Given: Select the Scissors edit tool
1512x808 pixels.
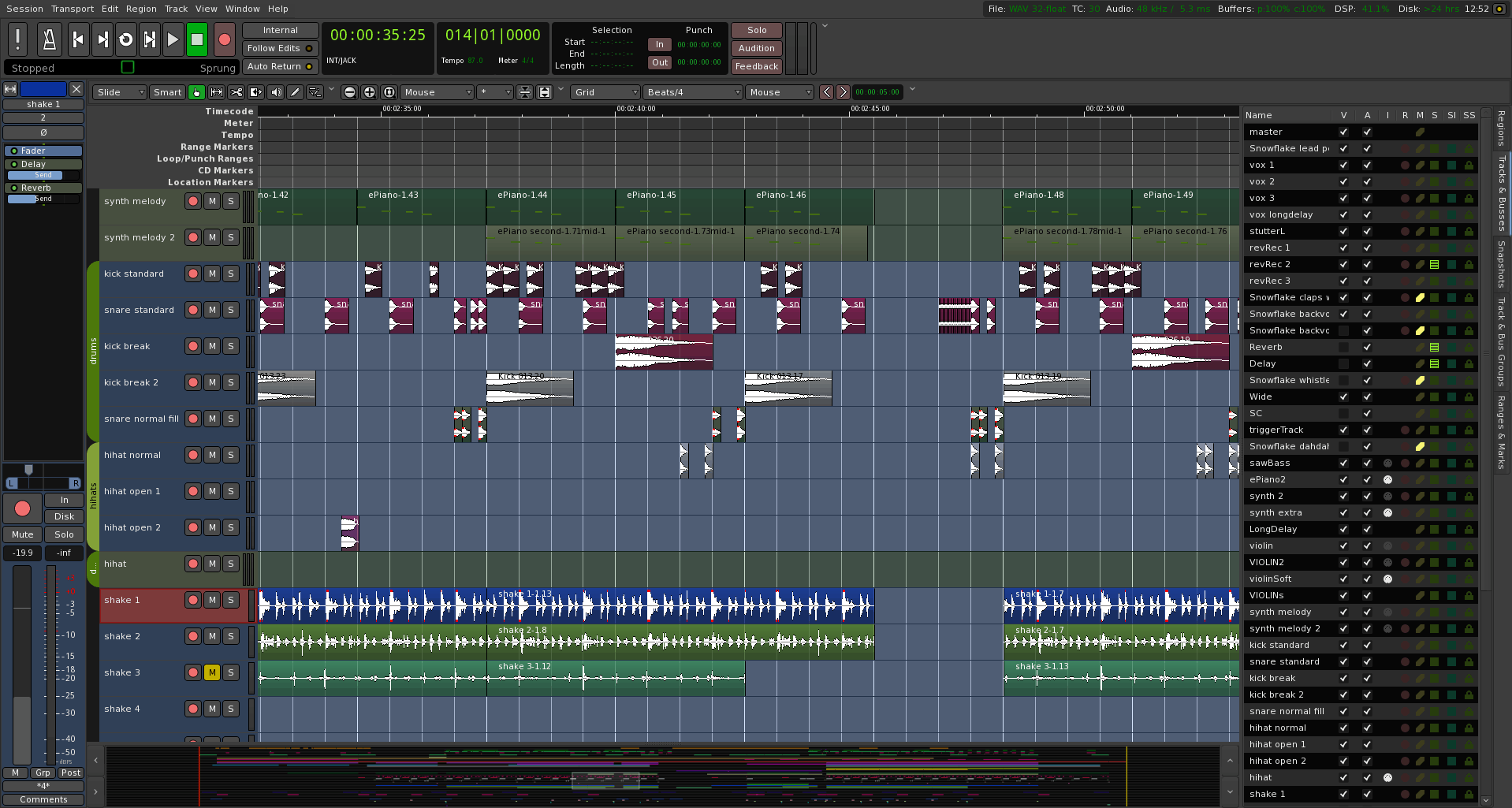Looking at the screenshot, I should (236, 92).
